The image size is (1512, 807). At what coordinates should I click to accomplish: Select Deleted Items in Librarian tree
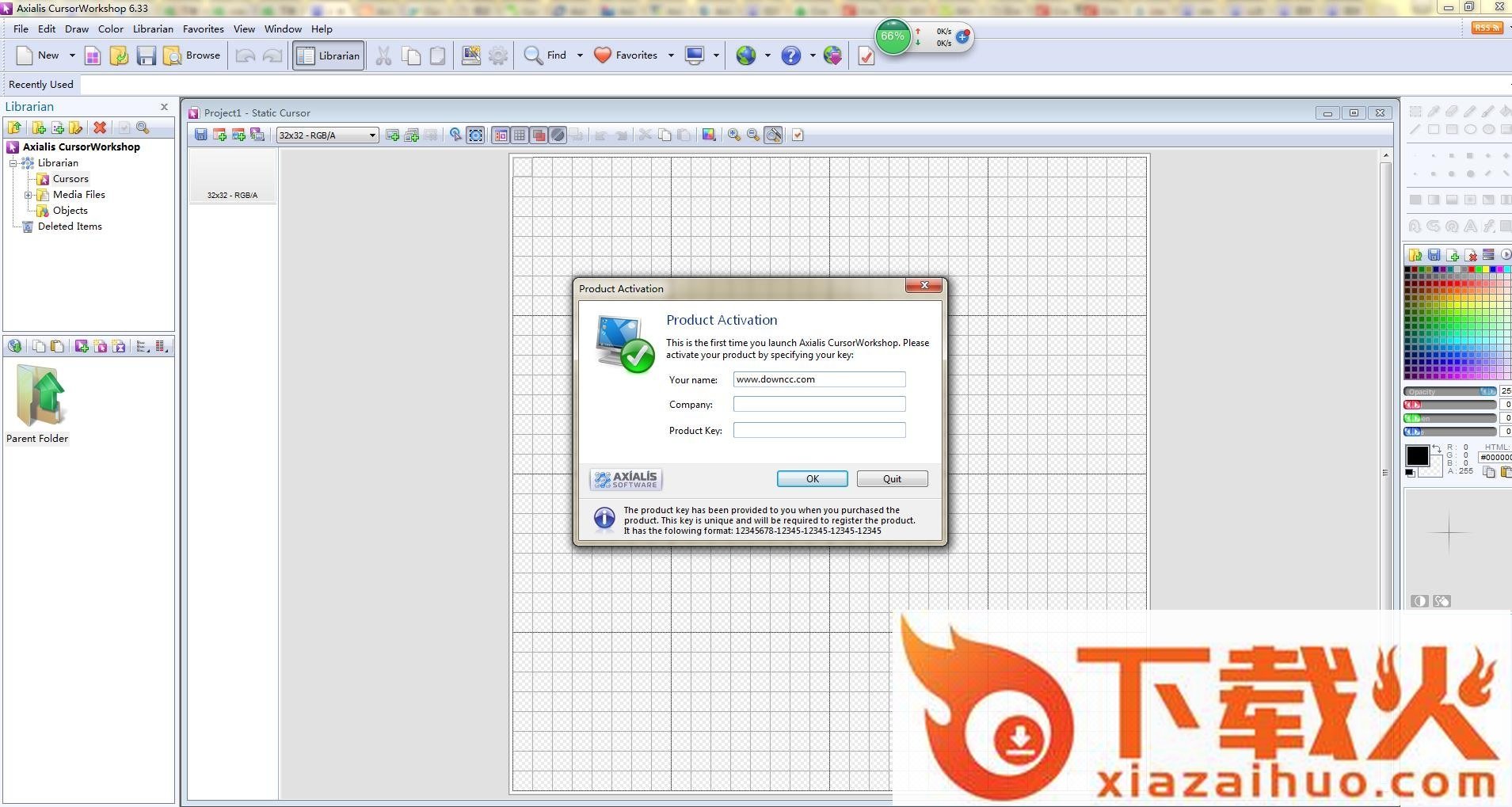tap(70, 226)
